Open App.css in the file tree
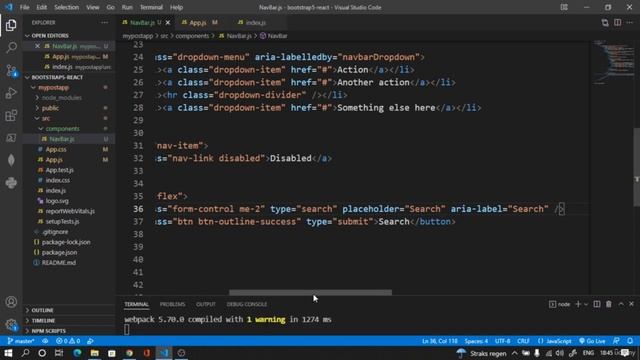 [x=69, y=149]
